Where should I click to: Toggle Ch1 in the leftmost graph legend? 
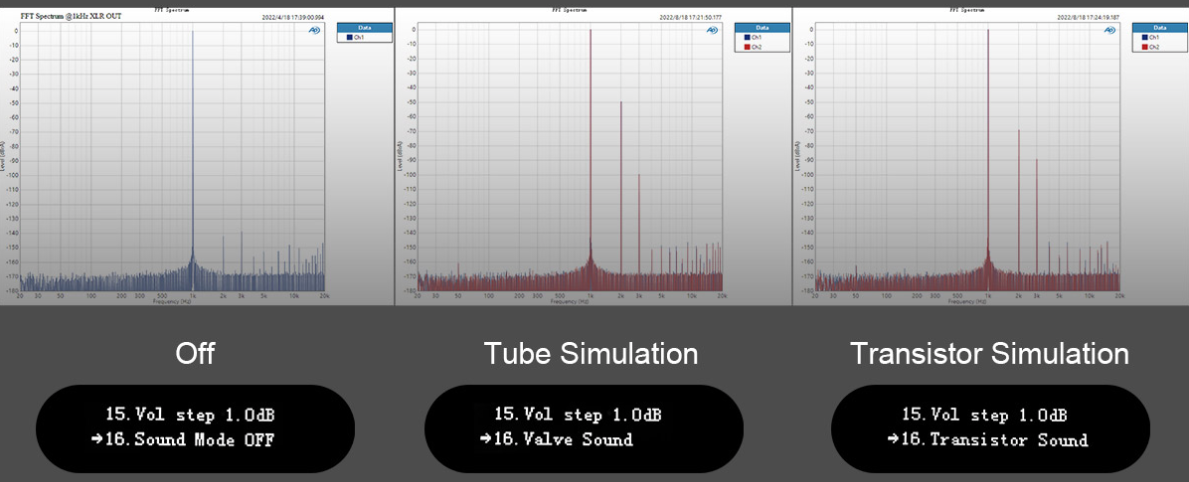click(x=349, y=38)
